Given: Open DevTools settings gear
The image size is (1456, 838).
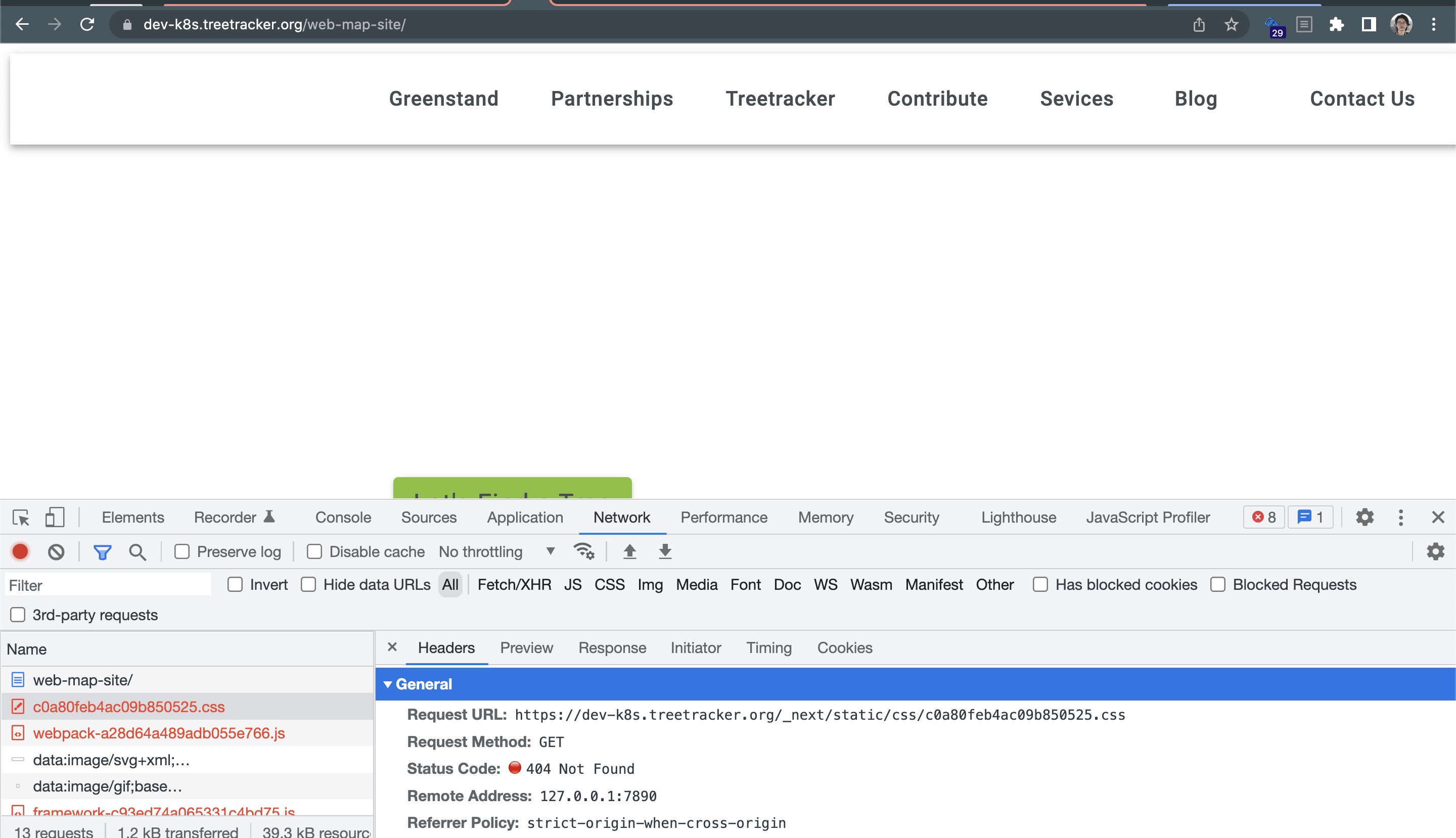Looking at the screenshot, I should pyautogui.click(x=1364, y=517).
